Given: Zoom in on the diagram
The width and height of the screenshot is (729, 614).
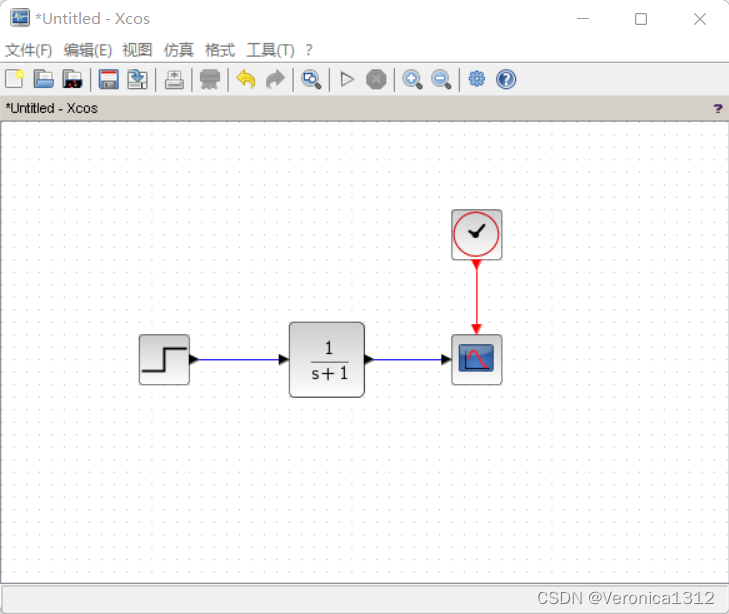Looking at the screenshot, I should (x=412, y=79).
